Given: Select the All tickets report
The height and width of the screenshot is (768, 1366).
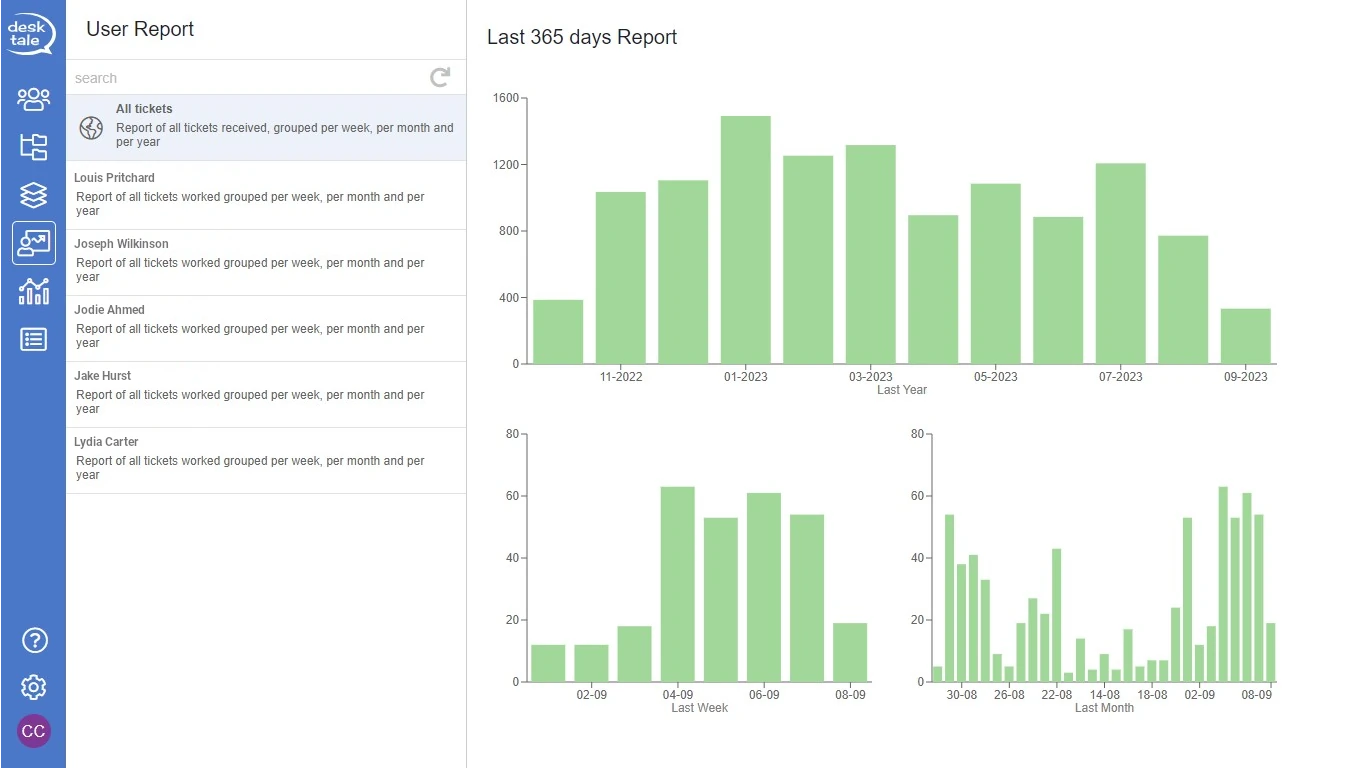Looking at the screenshot, I should coord(266,127).
